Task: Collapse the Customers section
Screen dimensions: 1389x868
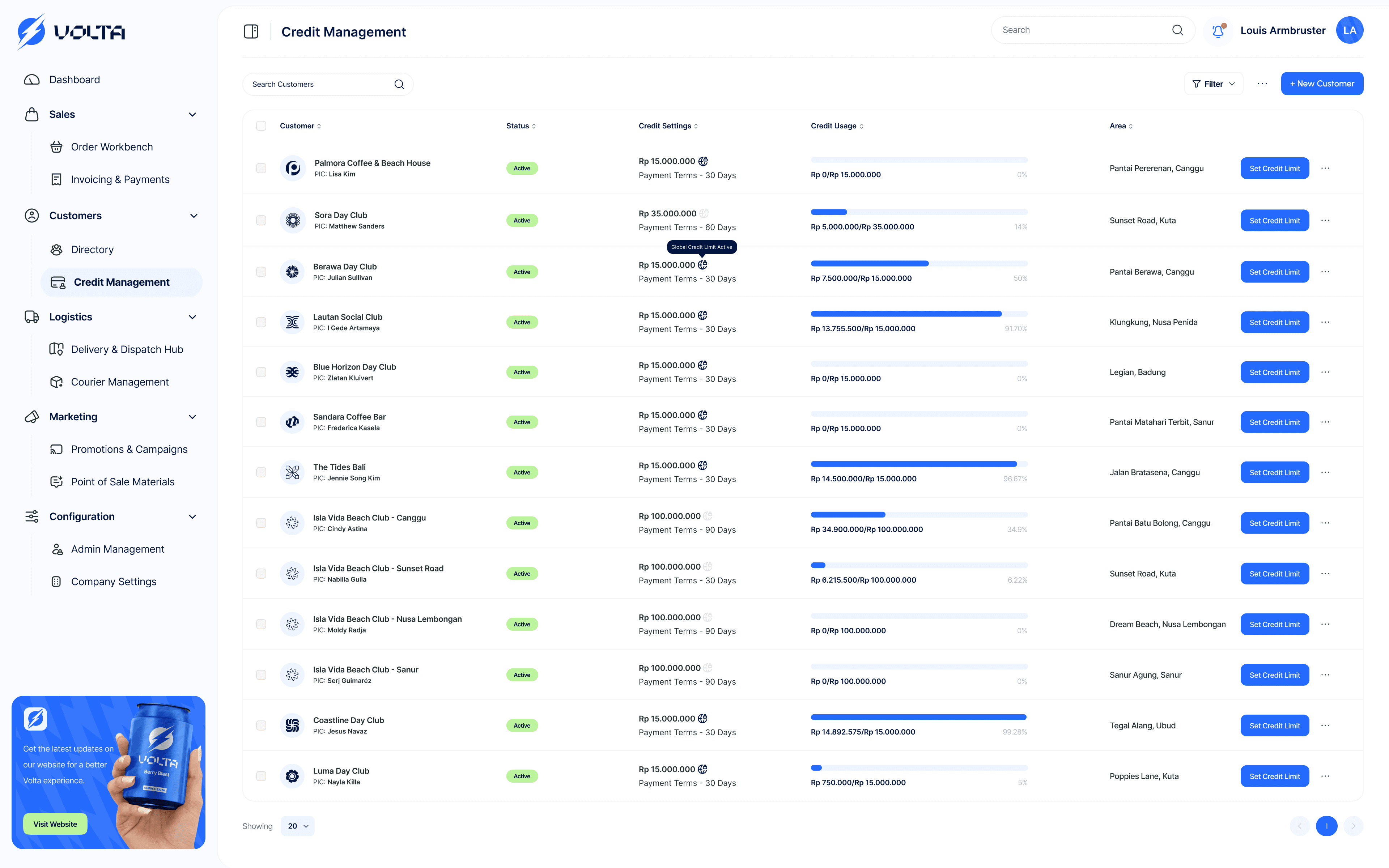Action: click(x=194, y=216)
